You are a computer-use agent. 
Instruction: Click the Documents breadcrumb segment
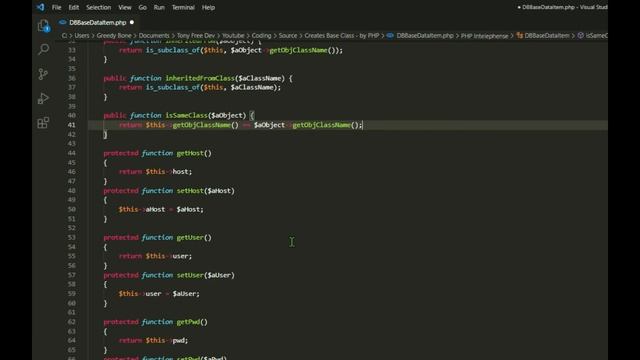pos(154,36)
